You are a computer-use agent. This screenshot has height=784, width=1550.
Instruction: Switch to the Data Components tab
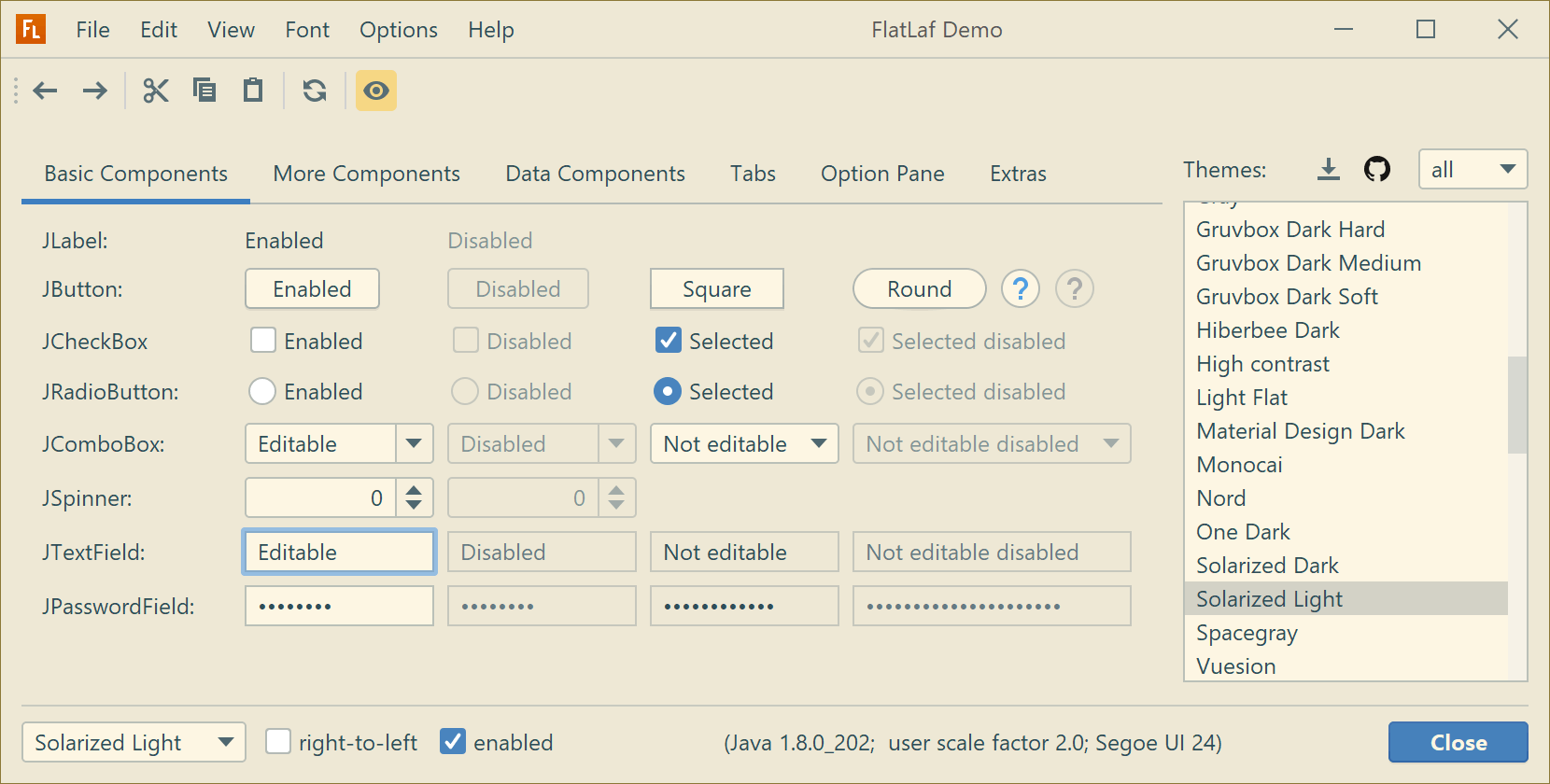click(595, 174)
